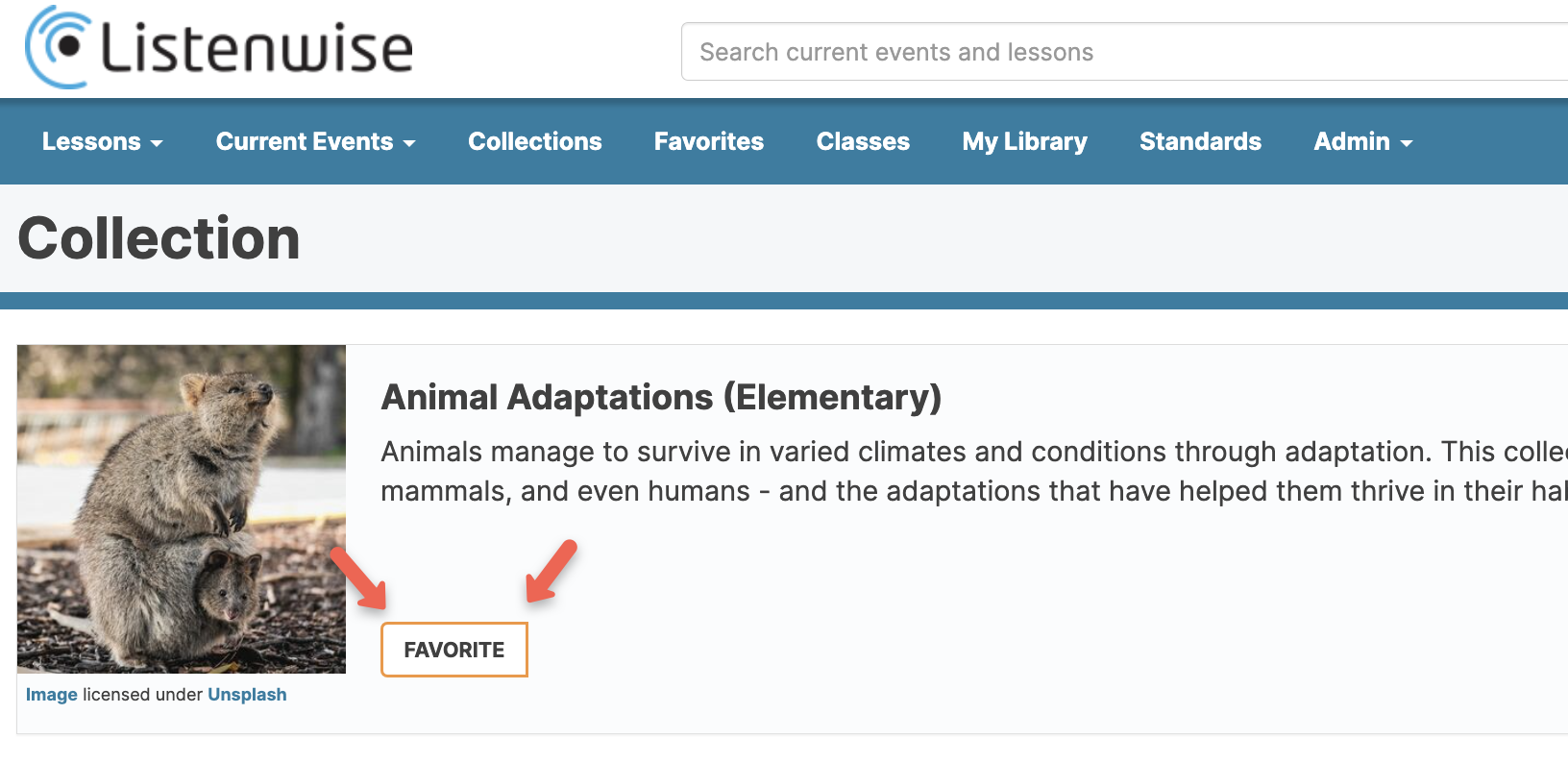
Task: Click the Admin caret arrow
Action: 1407,143
